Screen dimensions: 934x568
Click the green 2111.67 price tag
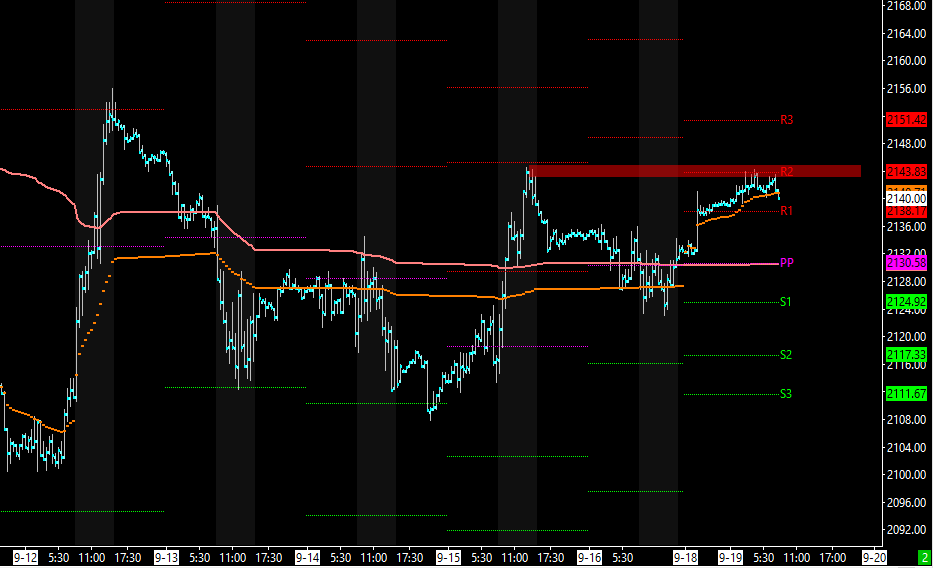[906, 394]
